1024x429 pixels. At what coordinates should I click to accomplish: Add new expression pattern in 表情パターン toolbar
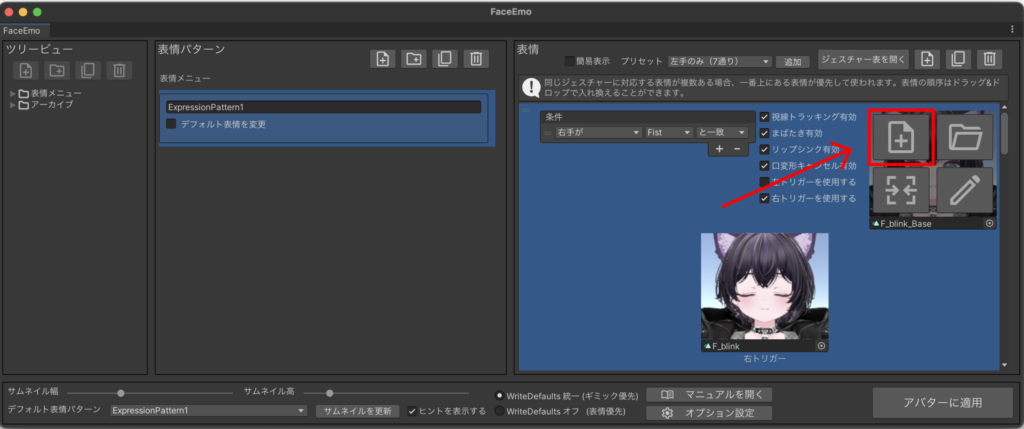tap(382, 59)
